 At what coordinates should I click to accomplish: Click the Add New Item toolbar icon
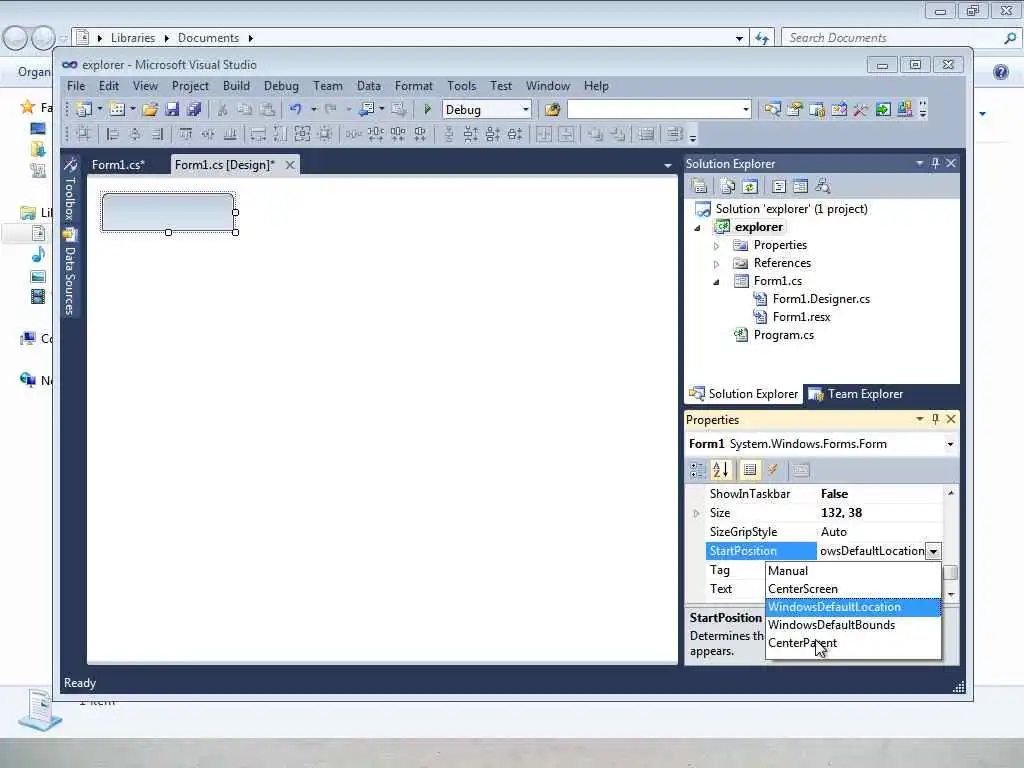pyautogui.click(x=117, y=110)
